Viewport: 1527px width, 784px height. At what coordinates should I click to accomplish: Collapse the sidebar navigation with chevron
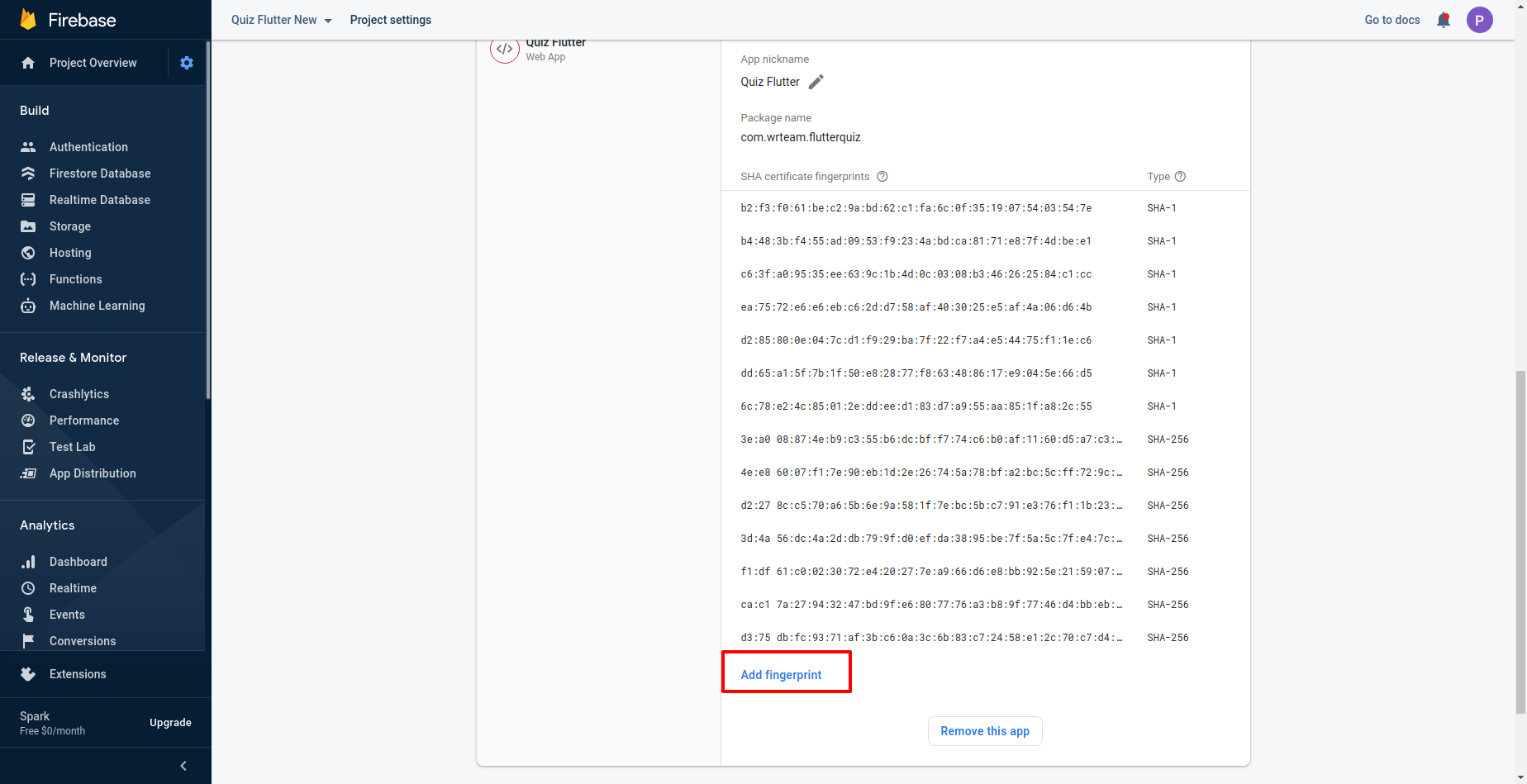click(183, 766)
